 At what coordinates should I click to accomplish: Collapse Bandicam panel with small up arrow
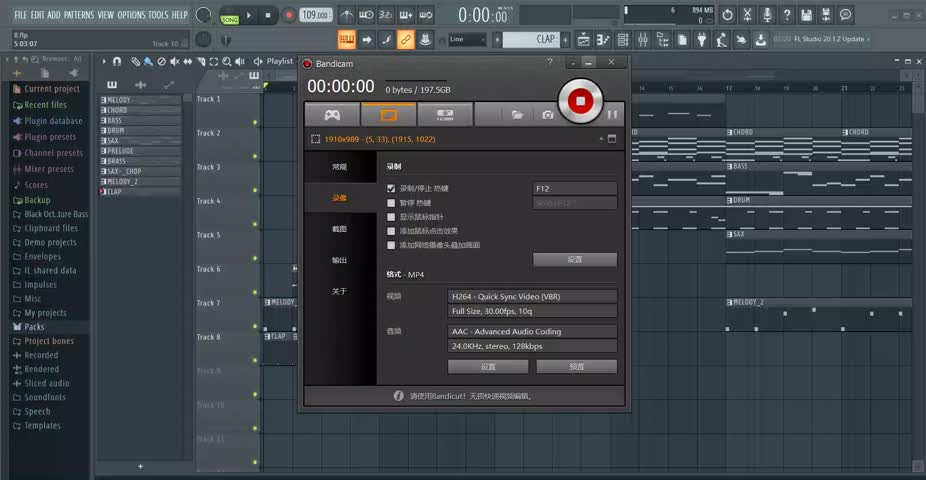[601, 139]
